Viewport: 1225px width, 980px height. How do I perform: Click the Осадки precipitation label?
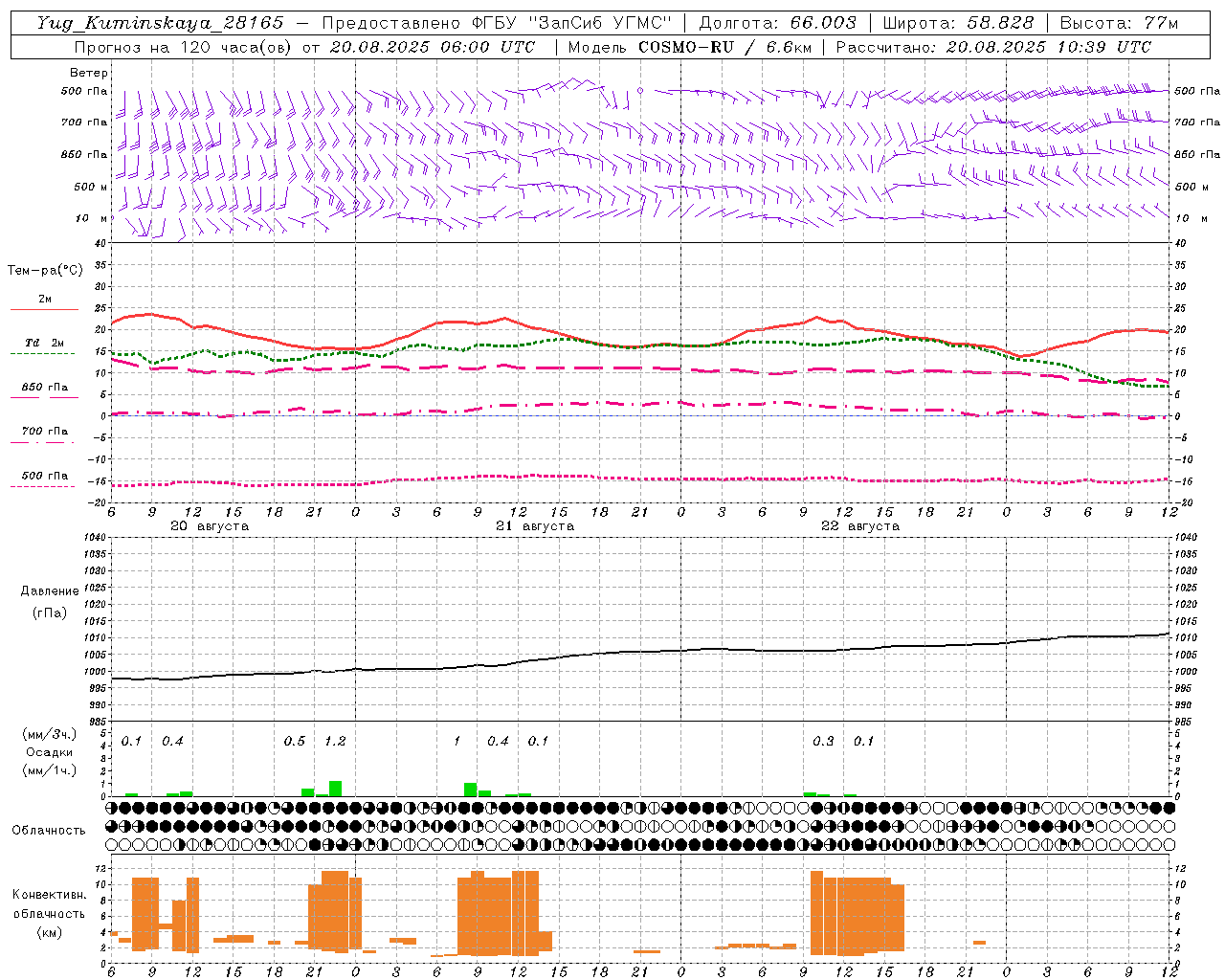49,752
